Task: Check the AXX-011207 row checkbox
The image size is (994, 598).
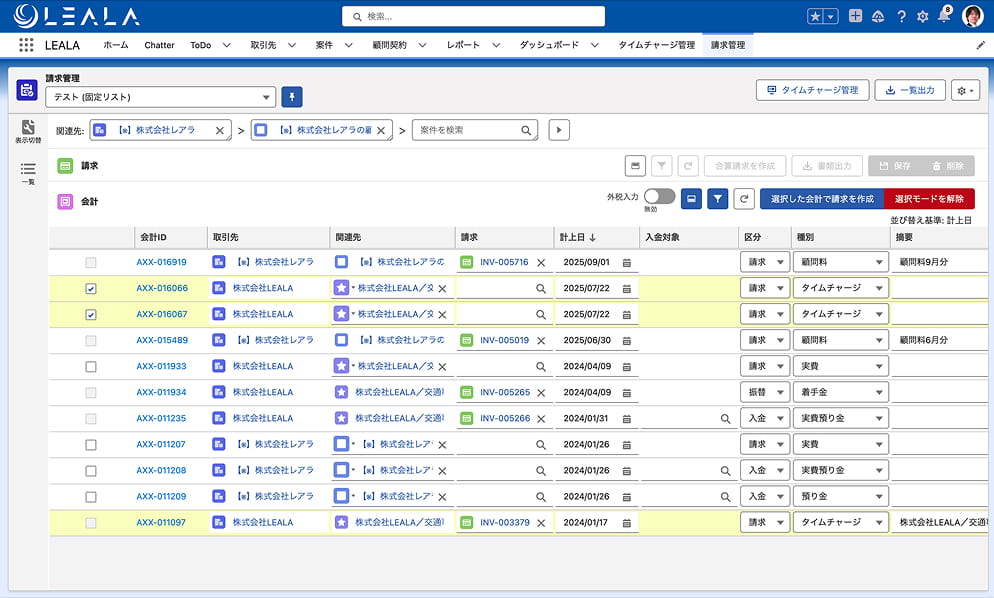Action: pyautogui.click(x=91, y=445)
